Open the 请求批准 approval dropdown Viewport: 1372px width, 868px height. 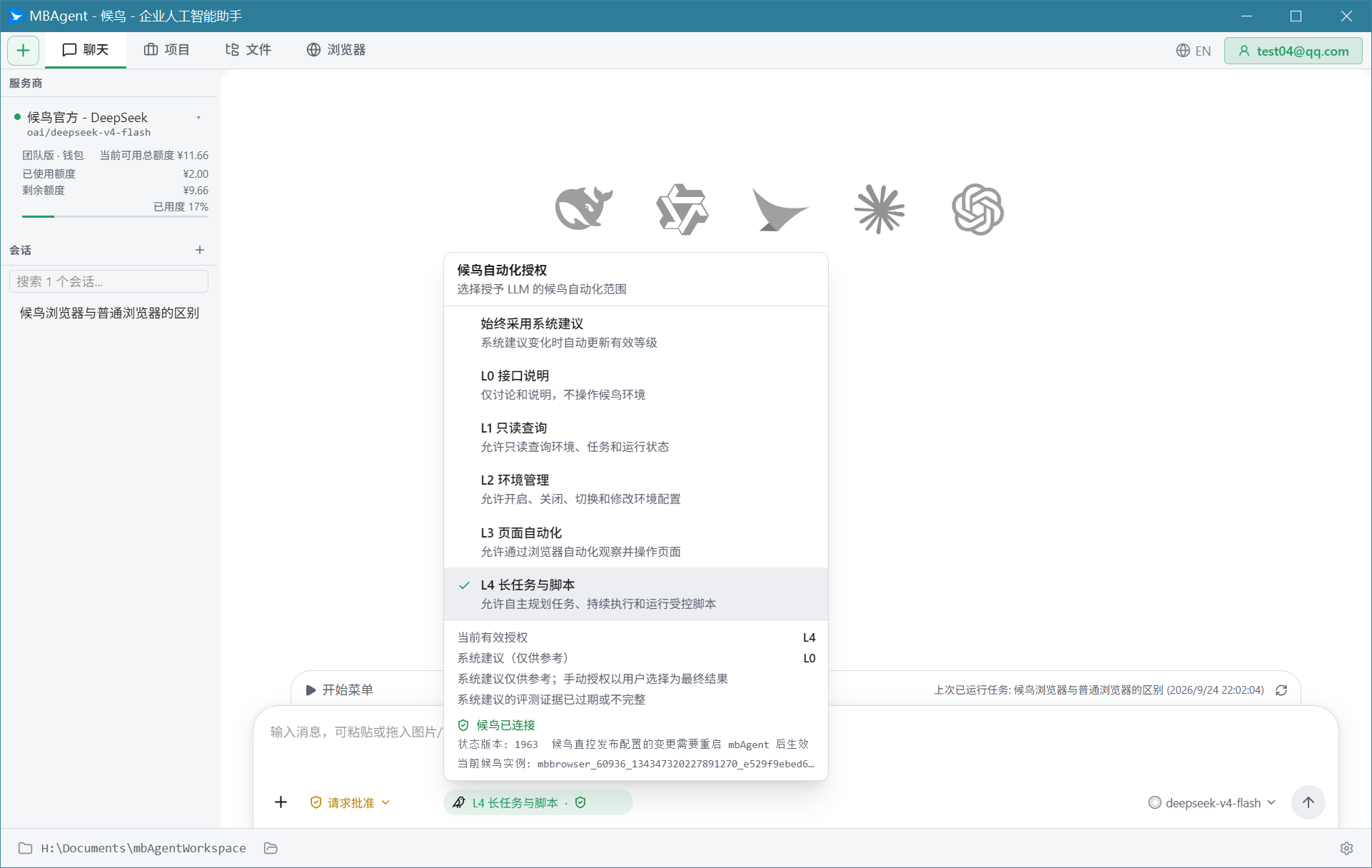(350, 802)
